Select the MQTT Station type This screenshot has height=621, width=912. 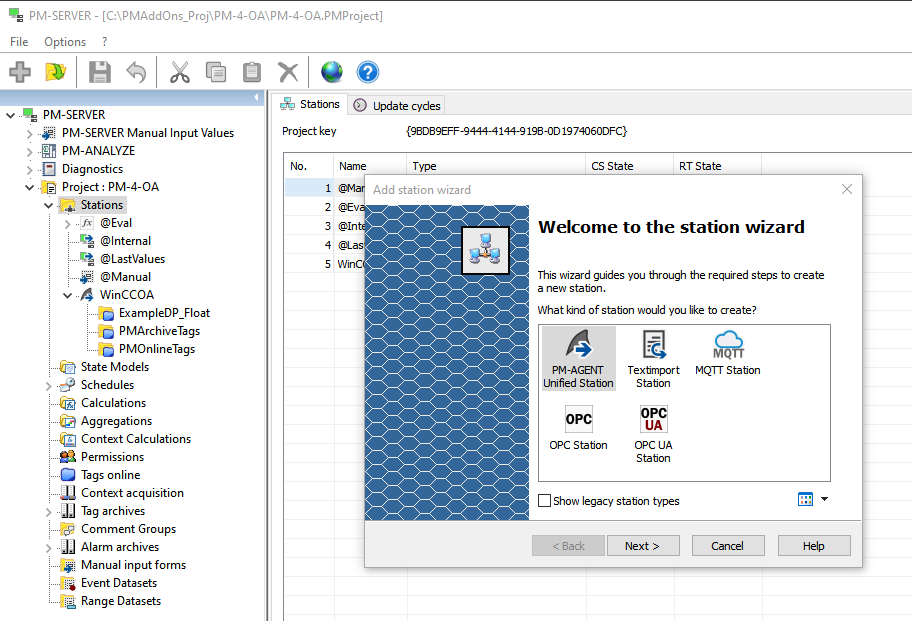pyautogui.click(x=728, y=352)
